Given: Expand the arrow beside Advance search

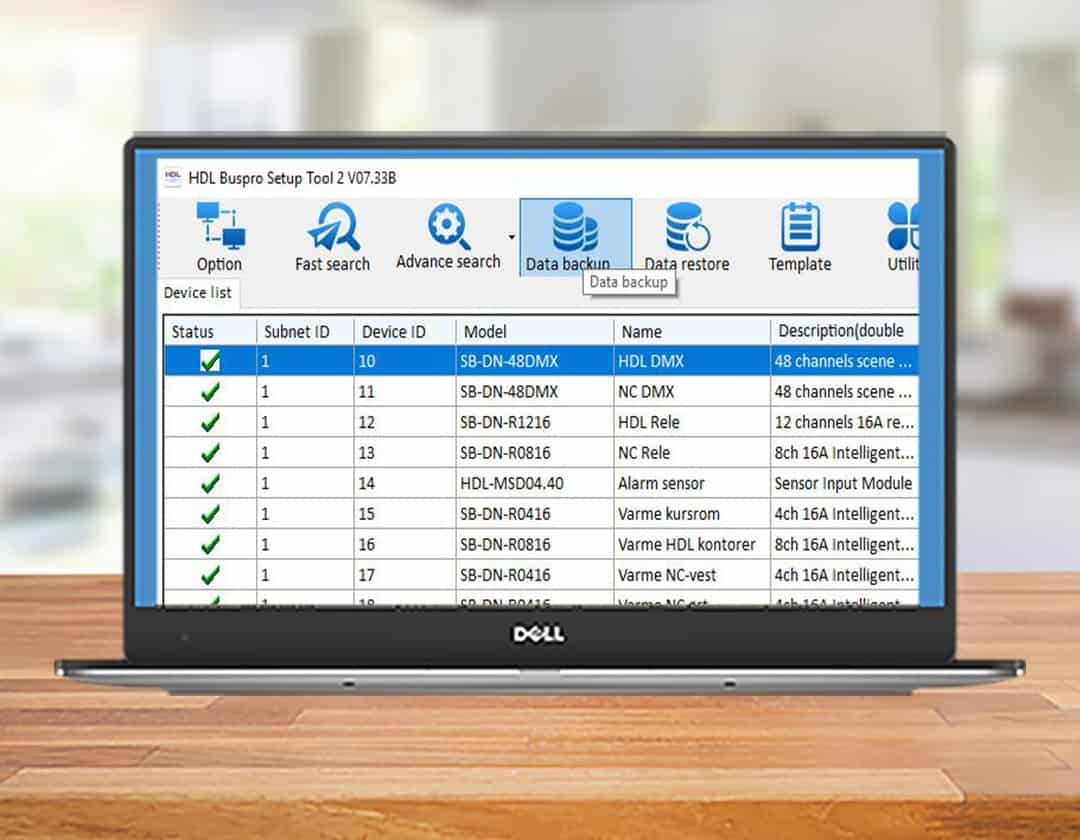Looking at the screenshot, I should (512, 238).
